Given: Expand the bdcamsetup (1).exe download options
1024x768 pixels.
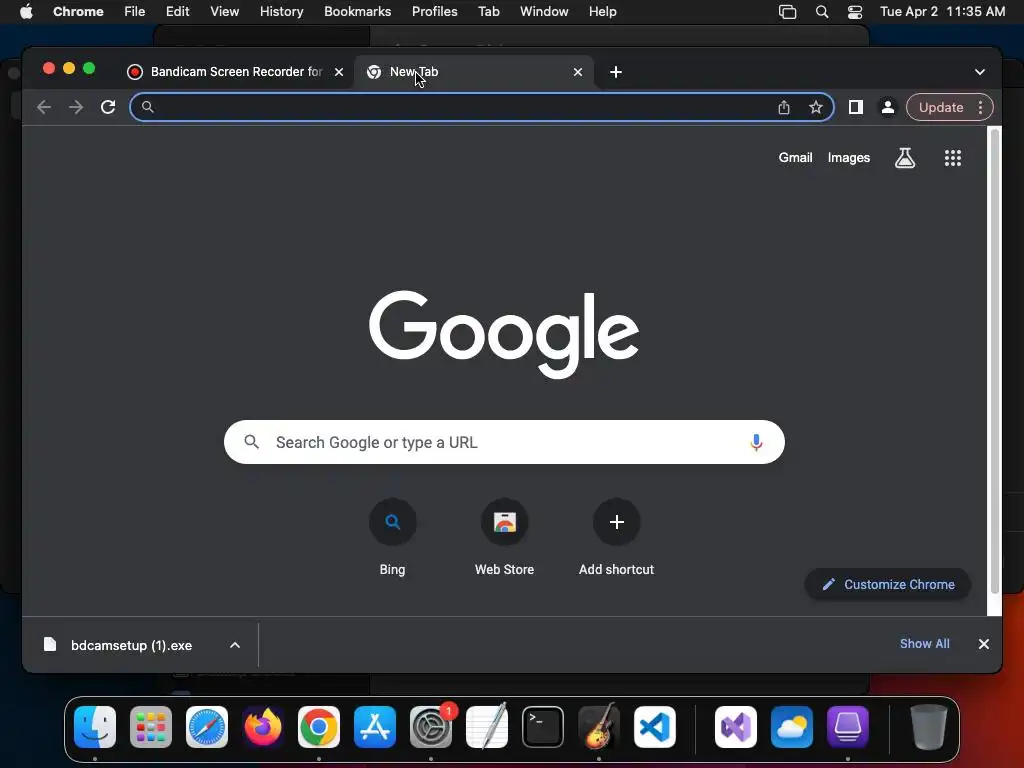Looking at the screenshot, I should pyautogui.click(x=235, y=645).
